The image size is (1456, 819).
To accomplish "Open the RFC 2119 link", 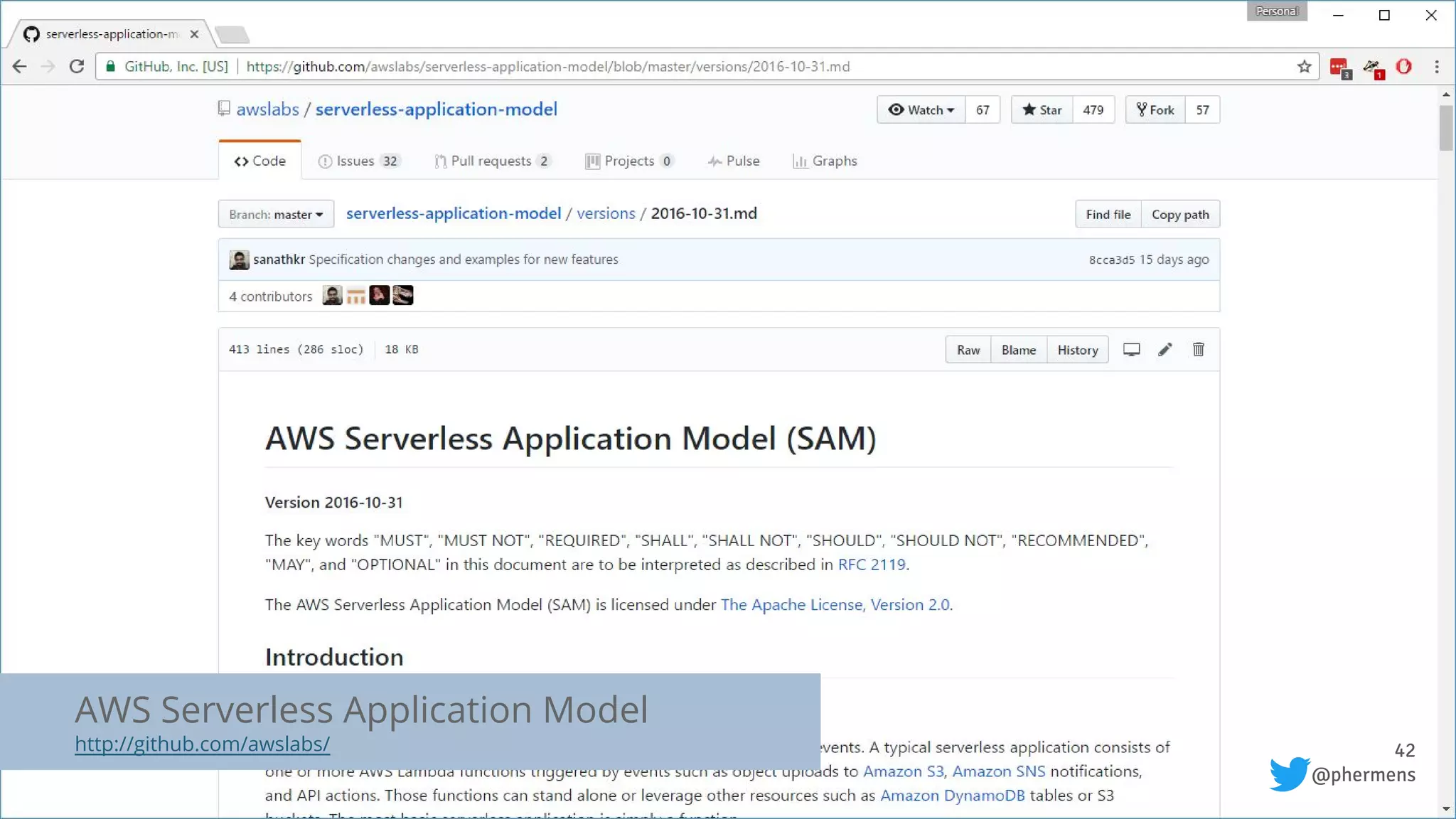I will coord(872,564).
